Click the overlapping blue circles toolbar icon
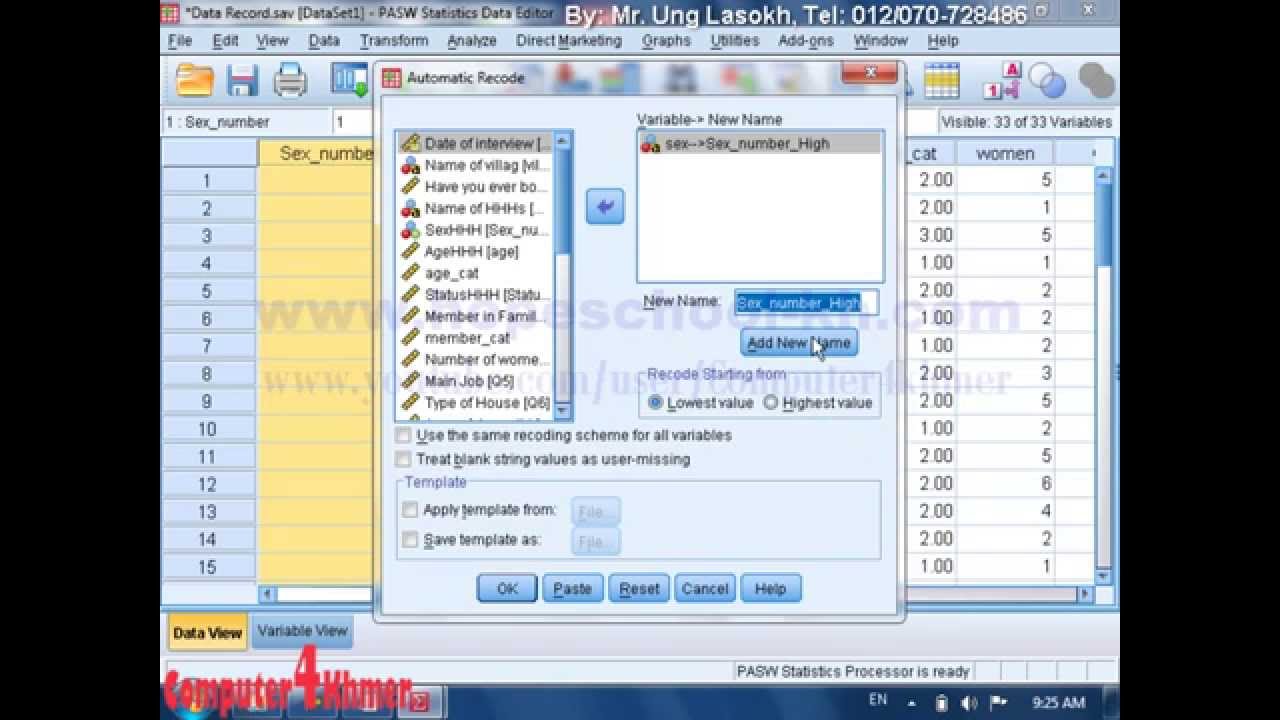 [1047, 81]
